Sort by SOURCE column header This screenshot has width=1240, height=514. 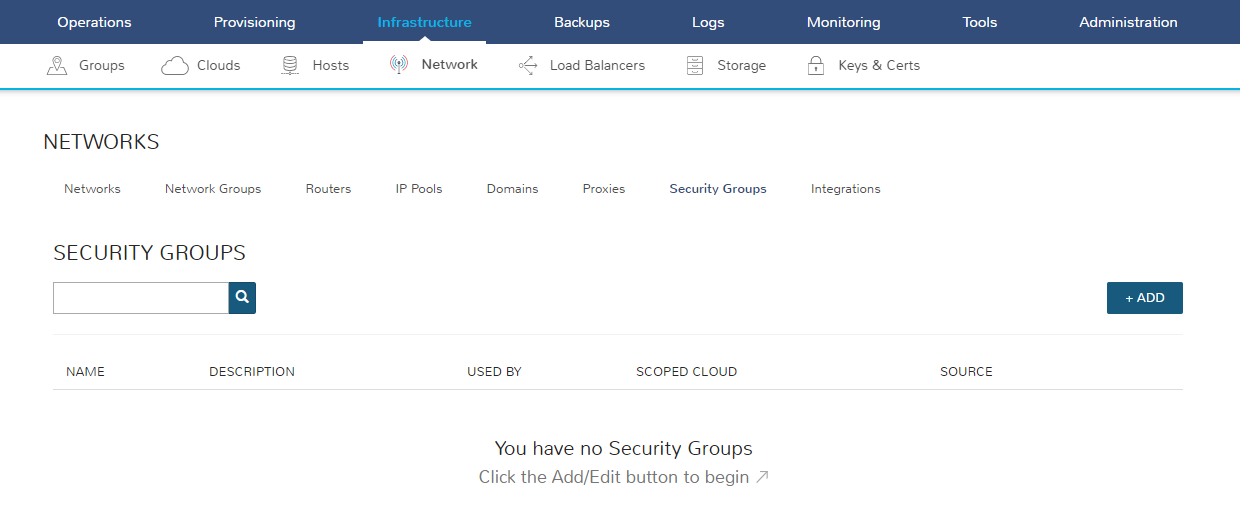point(966,372)
